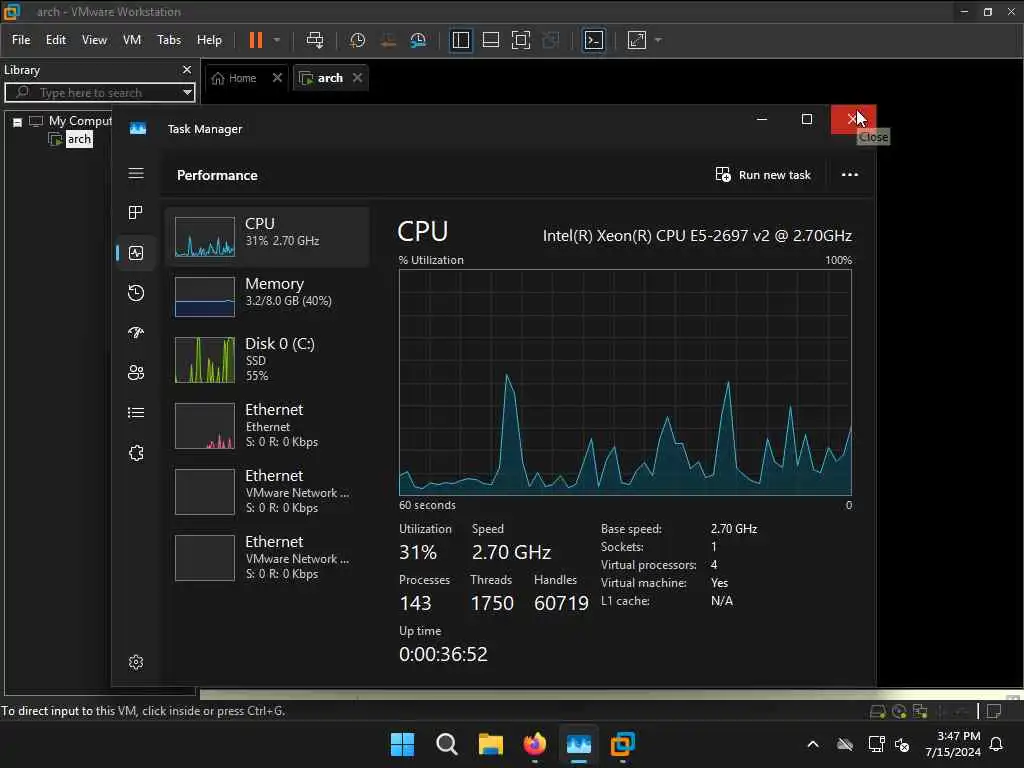
Task: Open taskbar Search icon
Action: click(x=447, y=744)
